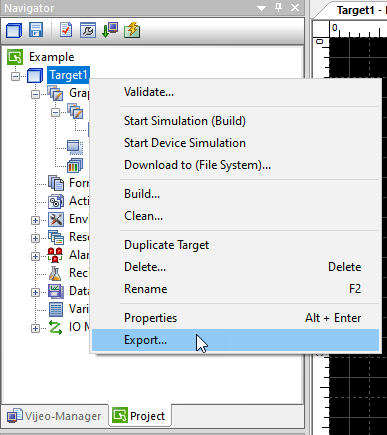Select the Target1 tree label
Image resolution: width=387 pixels, height=435 pixels.
tap(68, 75)
